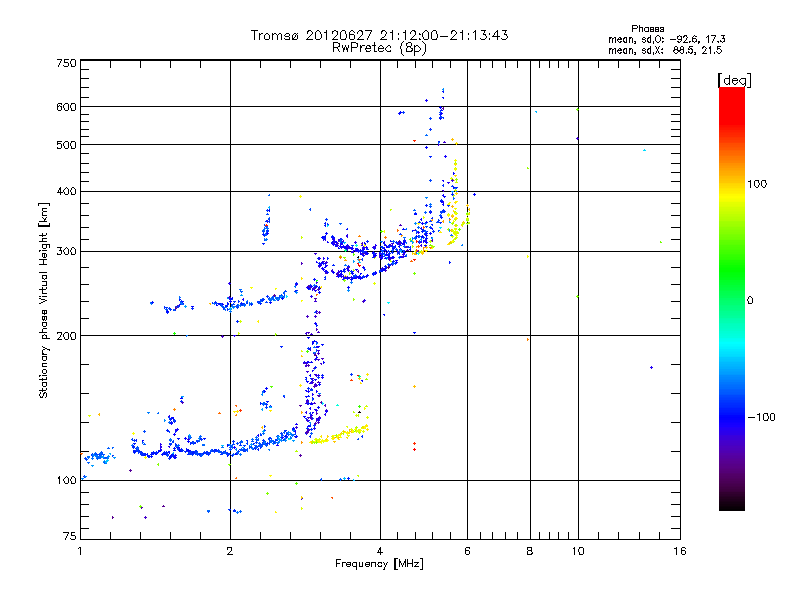Select the 'mean, sd,X: 88.5, 21.5' statistic
The image size is (800, 600).
[x=665, y=50]
